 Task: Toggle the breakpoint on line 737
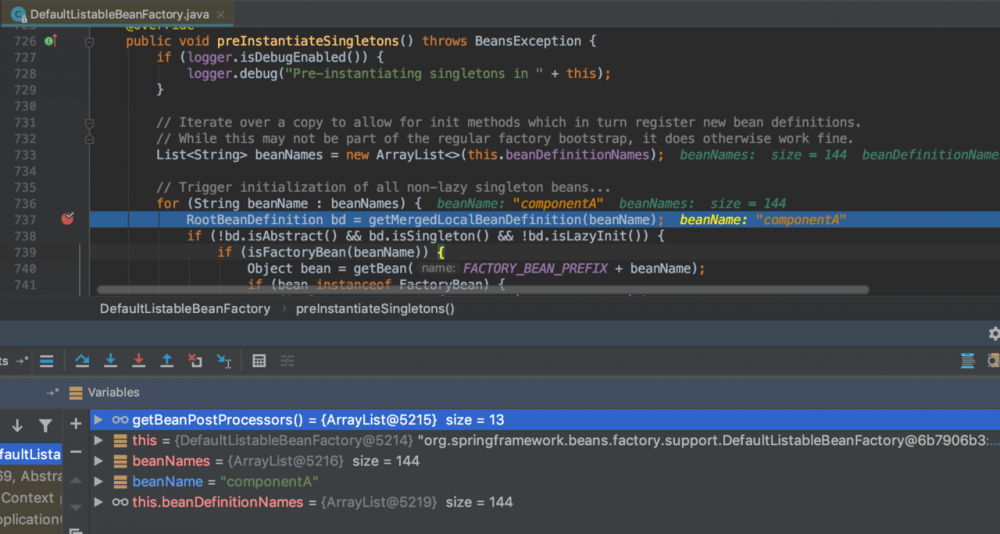pos(67,219)
